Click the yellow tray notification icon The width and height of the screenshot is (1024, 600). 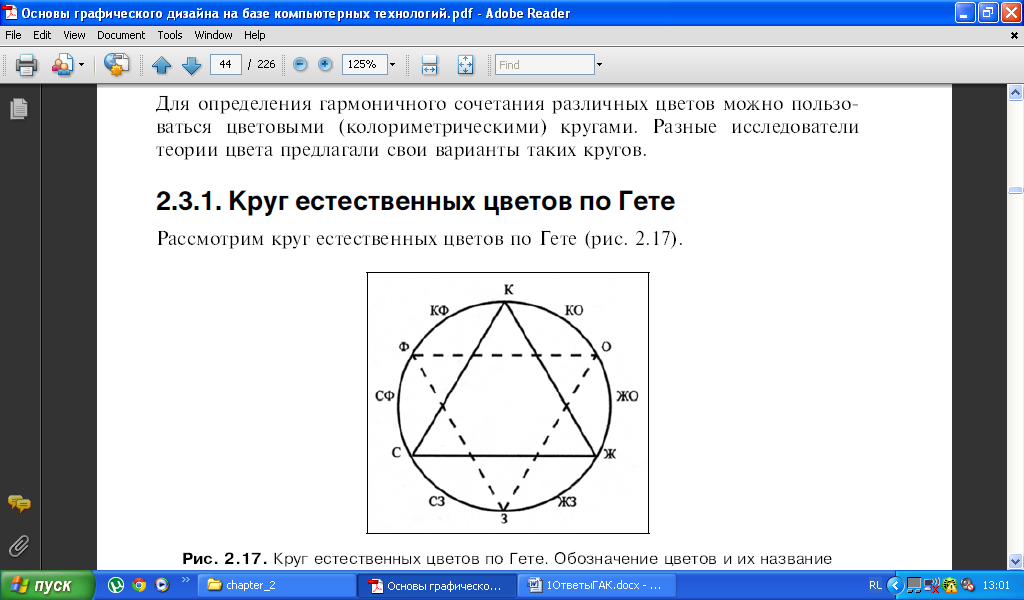(950, 585)
